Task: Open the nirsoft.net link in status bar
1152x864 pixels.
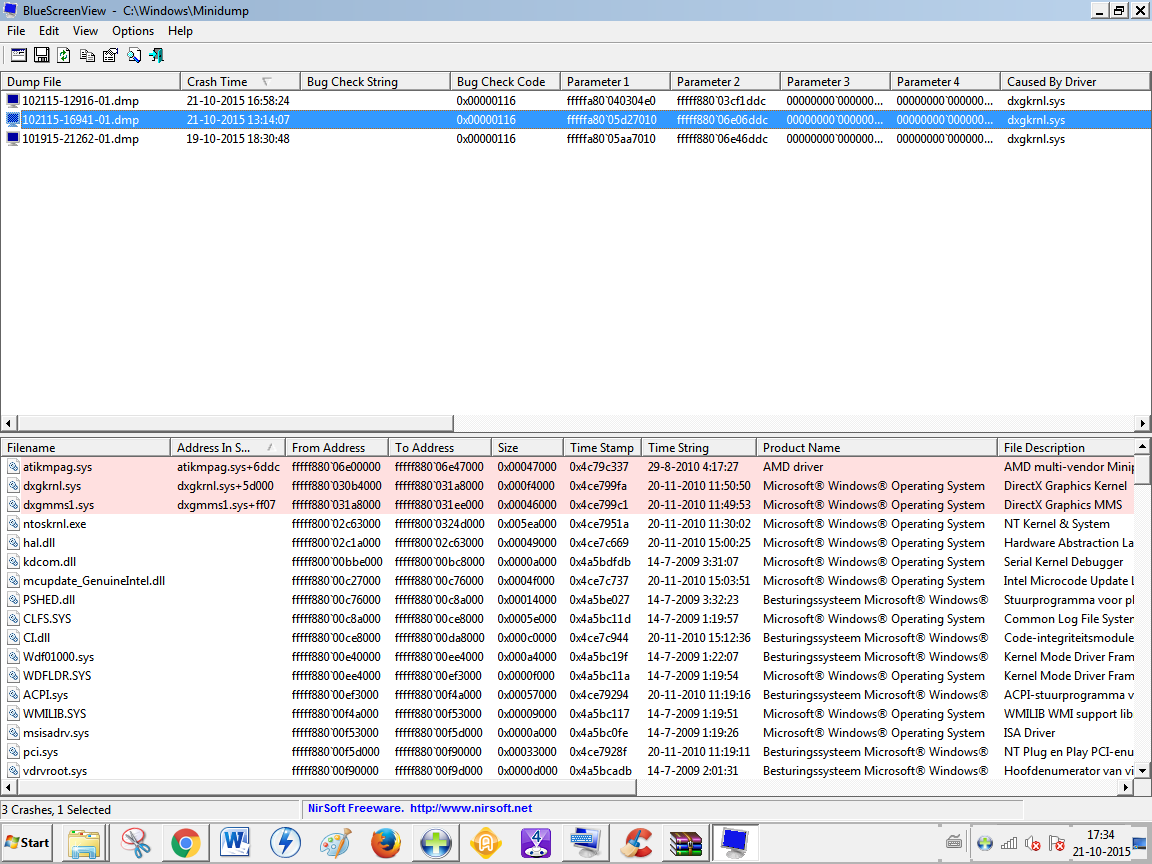Action: (471, 808)
